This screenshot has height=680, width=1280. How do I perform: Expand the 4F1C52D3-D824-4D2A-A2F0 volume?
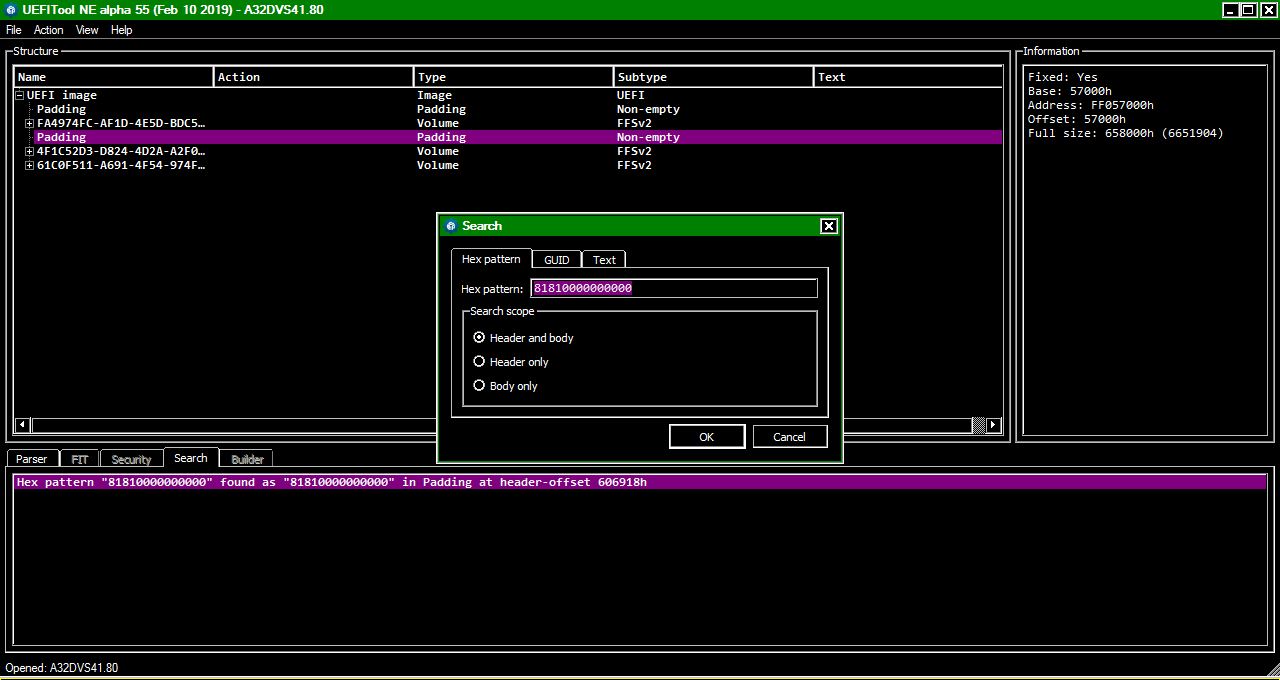pyautogui.click(x=30, y=151)
